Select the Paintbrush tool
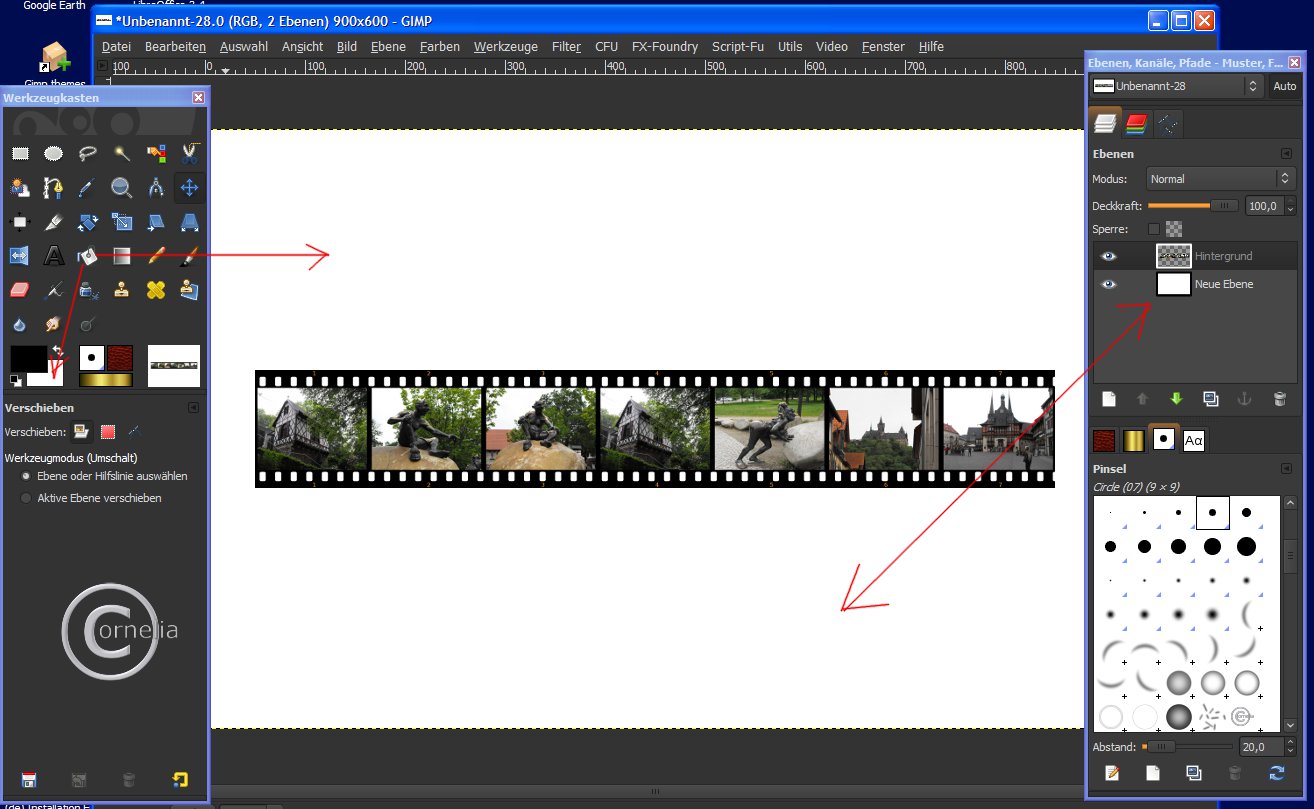This screenshot has width=1314, height=809. [x=190, y=255]
